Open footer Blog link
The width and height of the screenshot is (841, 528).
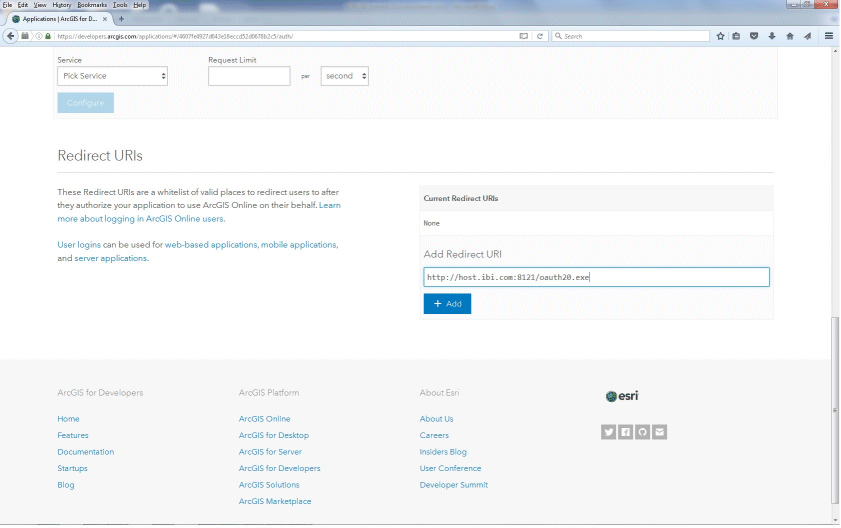66,485
